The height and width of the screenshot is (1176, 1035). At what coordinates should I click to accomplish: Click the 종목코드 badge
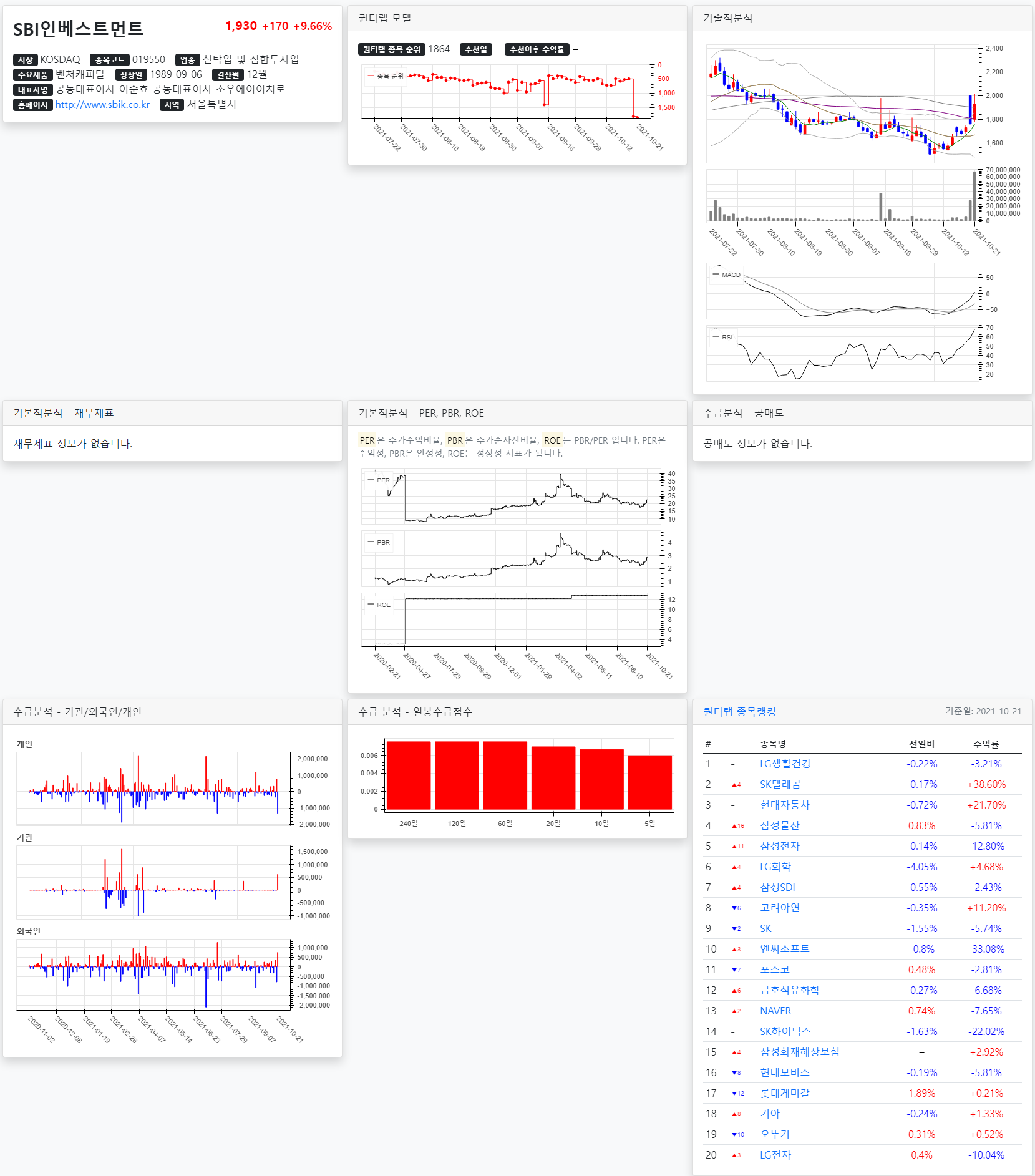[x=110, y=60]
